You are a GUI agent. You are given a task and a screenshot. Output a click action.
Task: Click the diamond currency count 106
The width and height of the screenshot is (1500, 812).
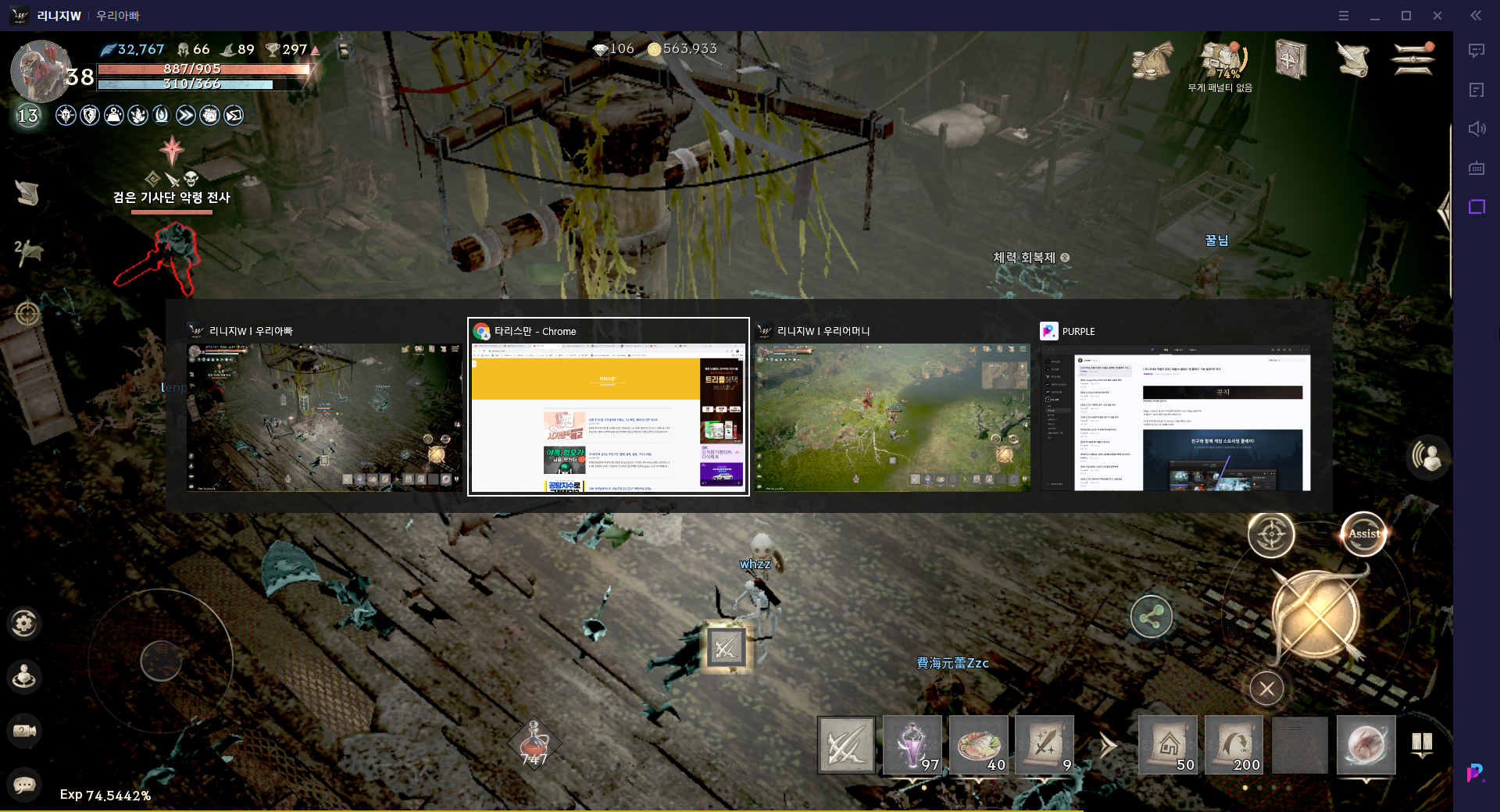[x=613, y=49]
